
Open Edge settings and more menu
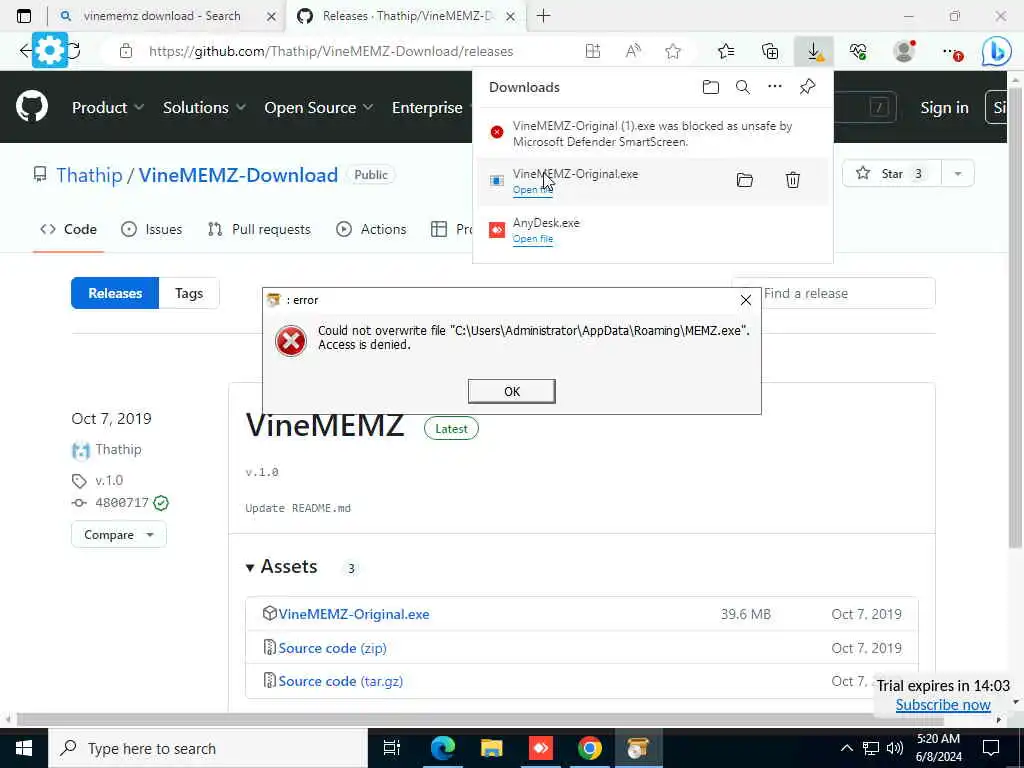click(952, 52)
